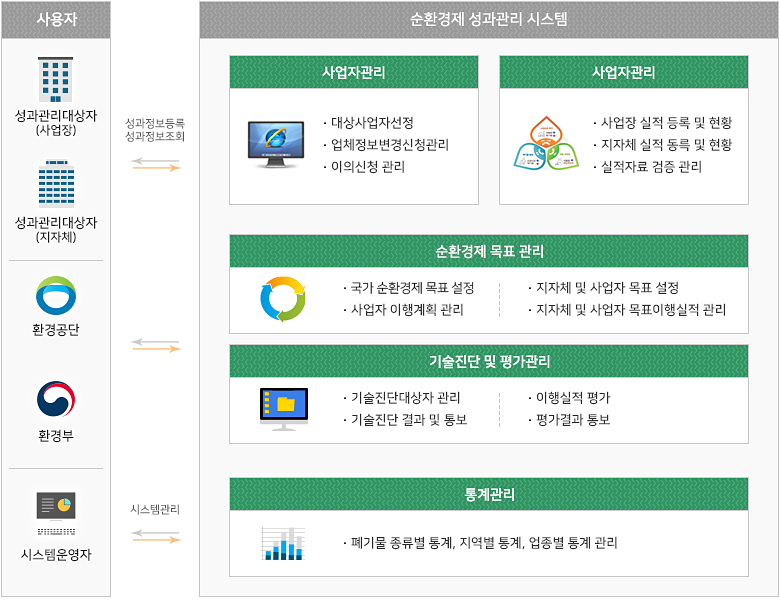This screenshot has height=600, width=780.
Task: Click the 시스템관리 text
Action: pos(155,509)
